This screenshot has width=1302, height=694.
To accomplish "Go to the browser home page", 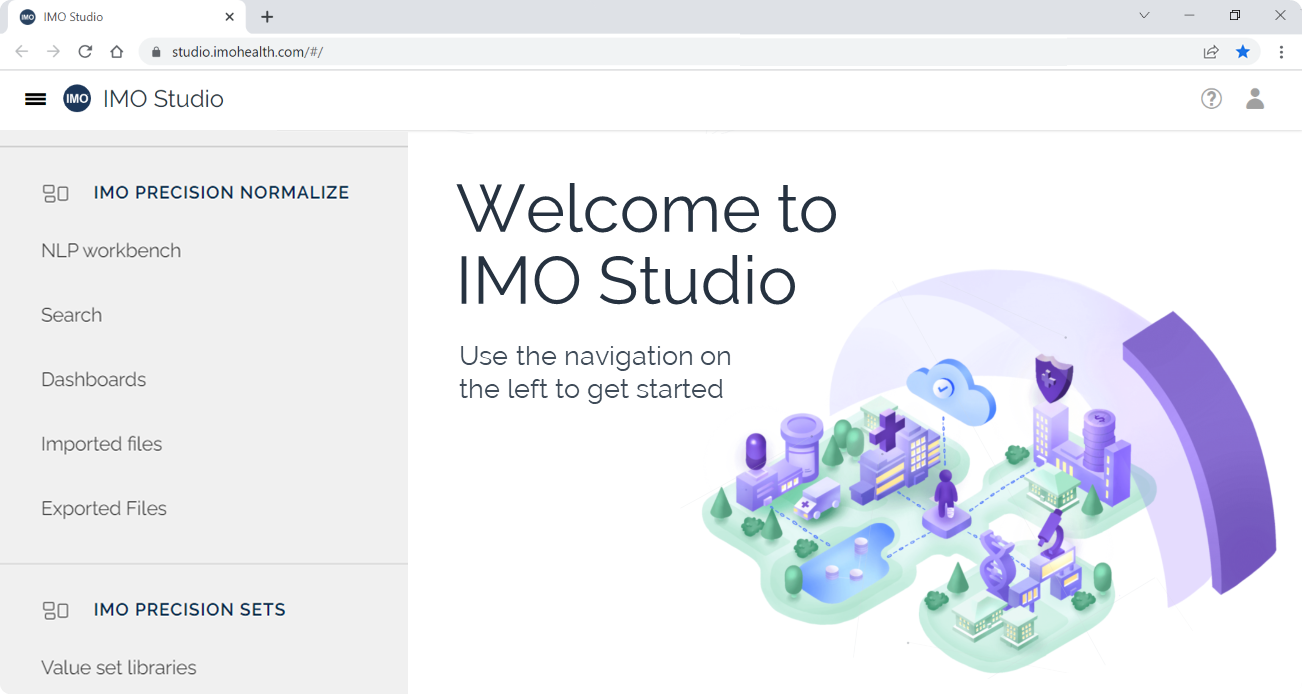I will 117,52.
